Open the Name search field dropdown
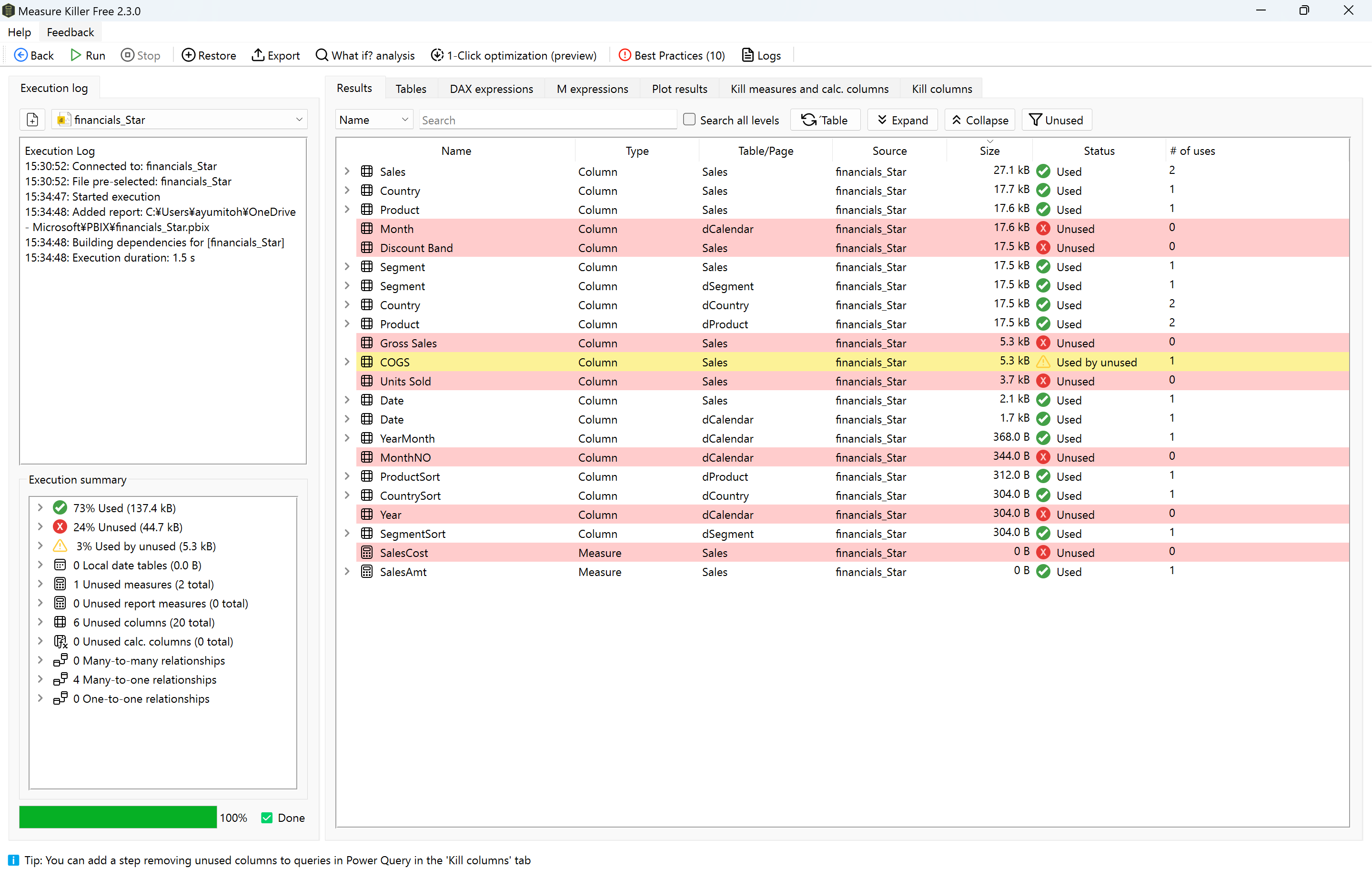The height and width of the screenshot is (869, 1372). point(374,120)
